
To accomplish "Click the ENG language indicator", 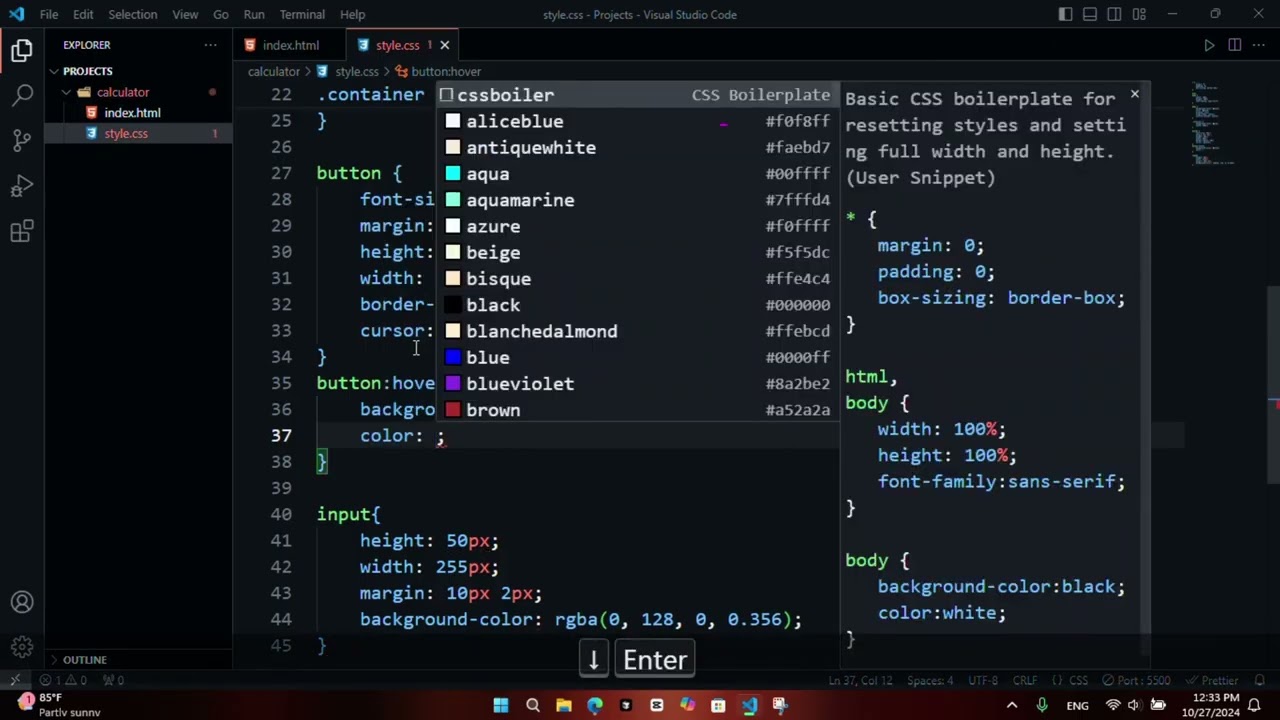I will coord(1077,706).
